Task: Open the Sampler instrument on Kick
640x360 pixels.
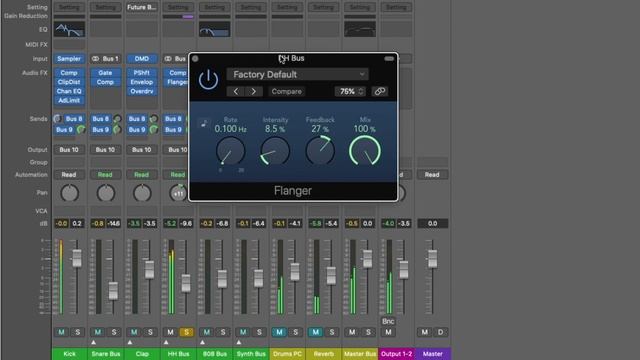Action: (x=69, y=59)
